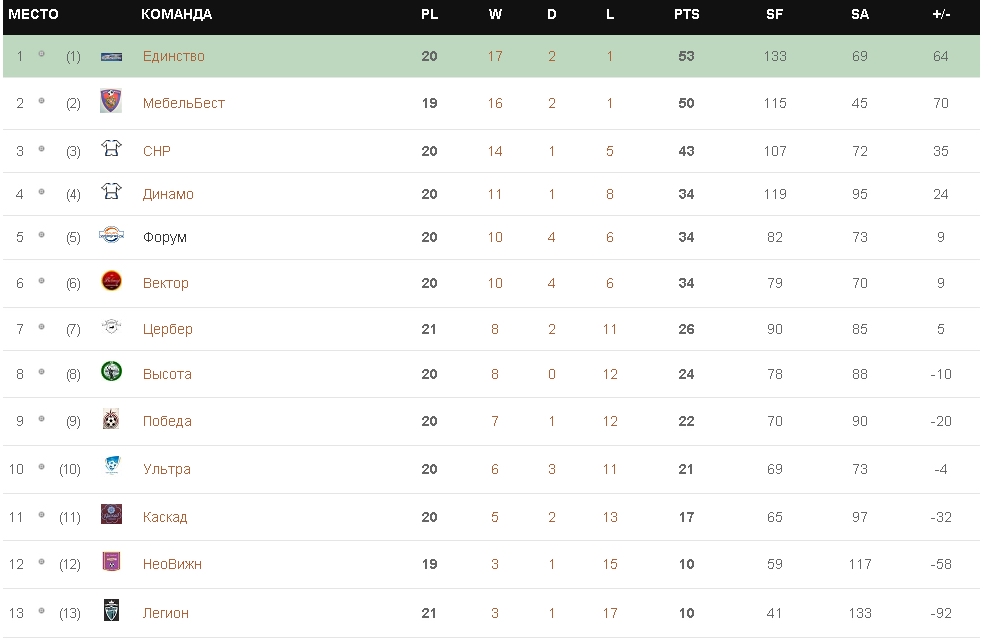Open the Ультра team link
The width and height of the screenshot is (991, 639).
point(166,469)
